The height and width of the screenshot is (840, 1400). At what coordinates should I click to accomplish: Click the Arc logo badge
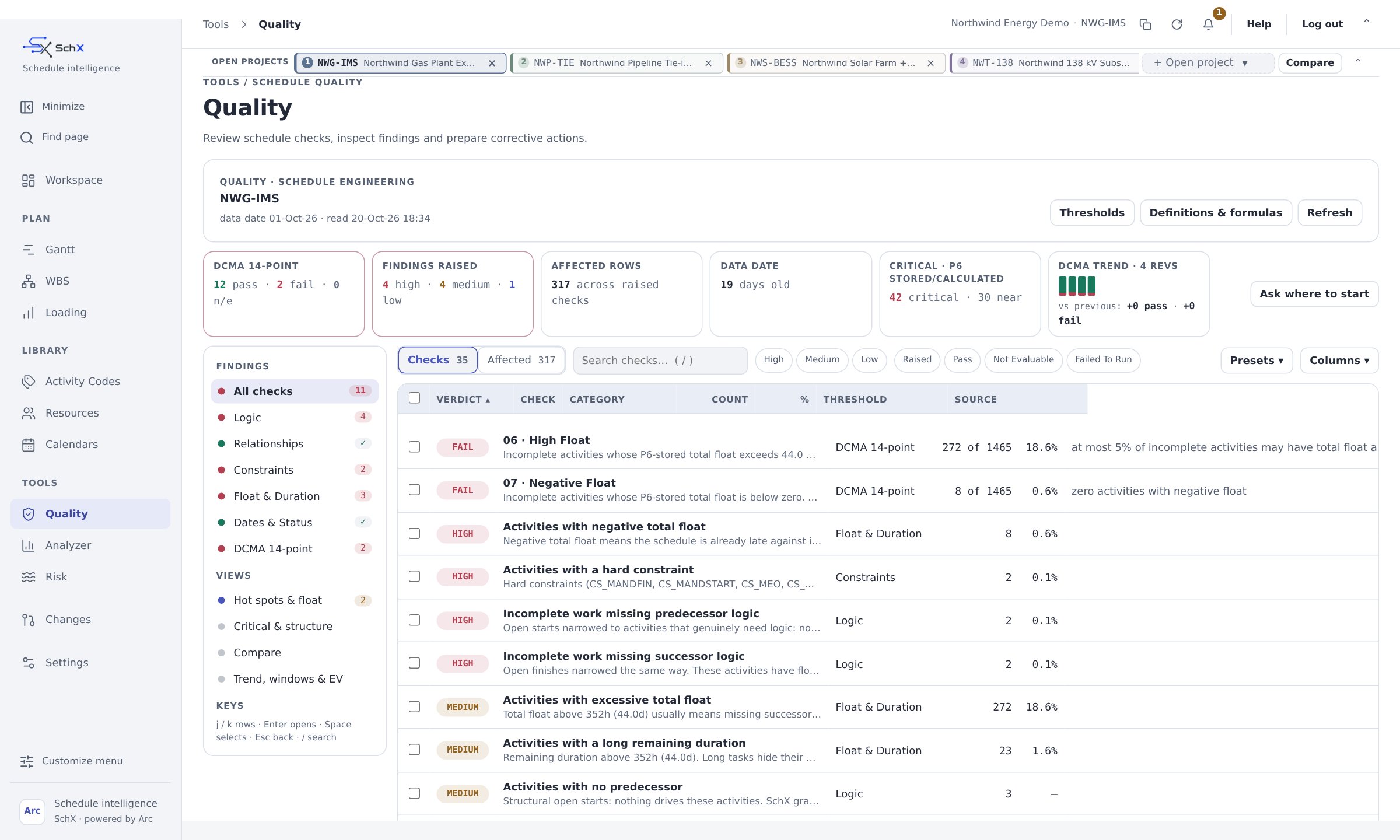(32, 811)
